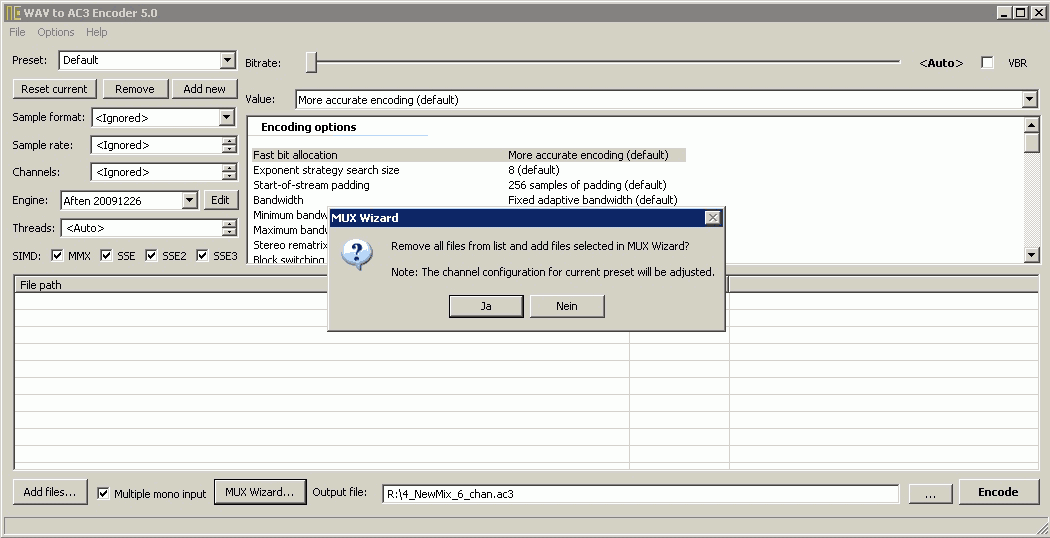Open the Value dropdown arrow
Image resolution: width=1050 pixels, height=538 pixels.
(x=1029, y=100)
